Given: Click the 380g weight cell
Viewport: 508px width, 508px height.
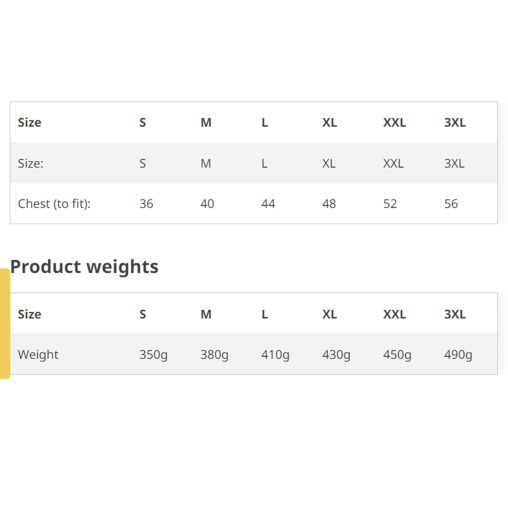Looking at the screenshot, I should pos(214,355).
